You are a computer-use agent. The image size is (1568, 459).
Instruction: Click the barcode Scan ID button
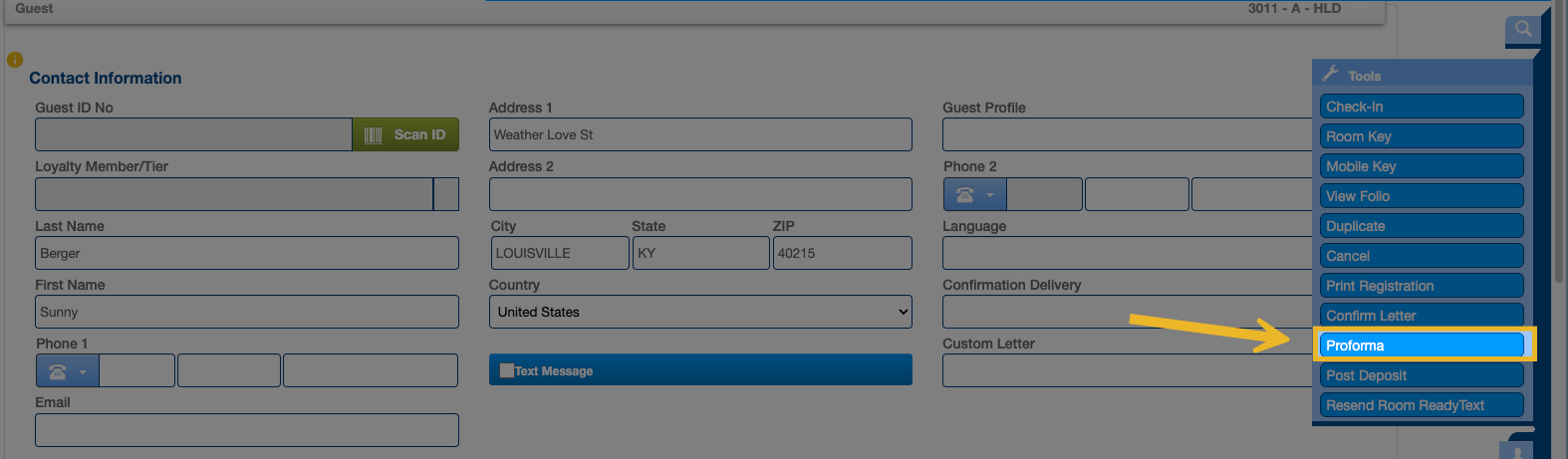pos(404,134)
